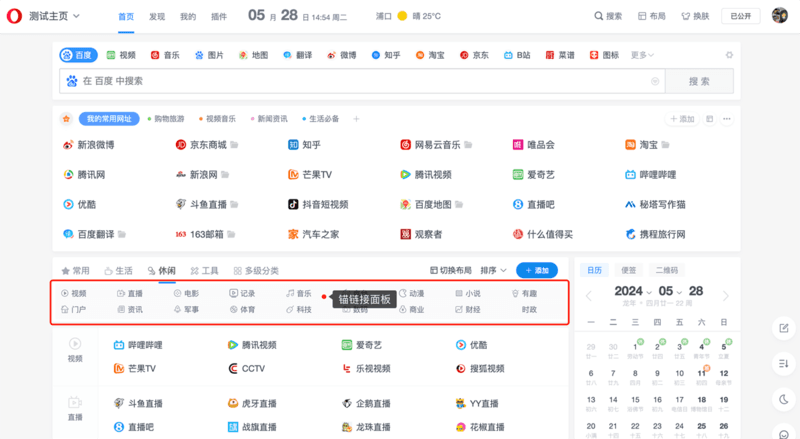Click the 添加 link in favorites panel

(682, 119)
